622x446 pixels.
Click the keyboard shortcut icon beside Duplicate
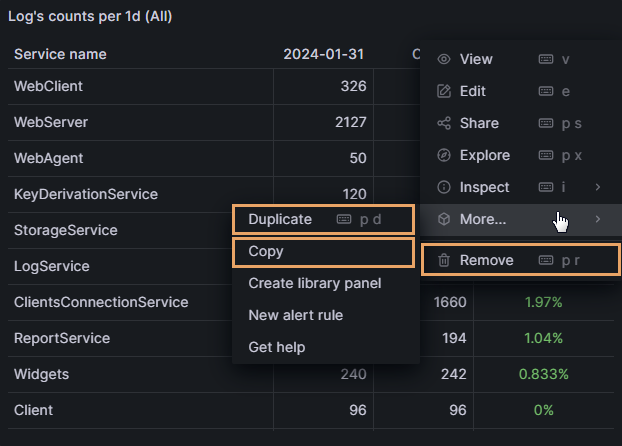[x=344, y=219]
